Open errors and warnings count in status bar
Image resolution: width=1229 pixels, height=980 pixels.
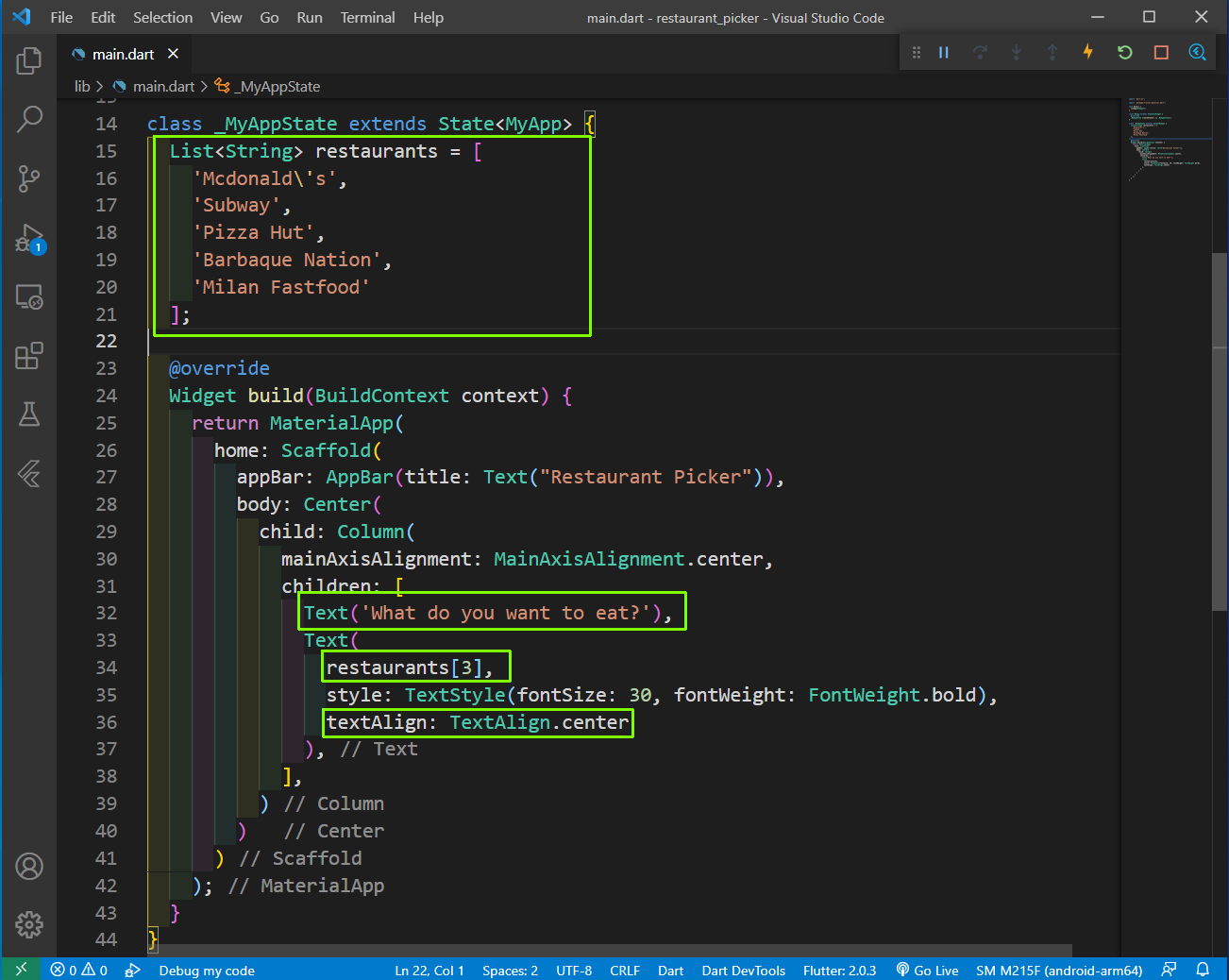point(79,970)
